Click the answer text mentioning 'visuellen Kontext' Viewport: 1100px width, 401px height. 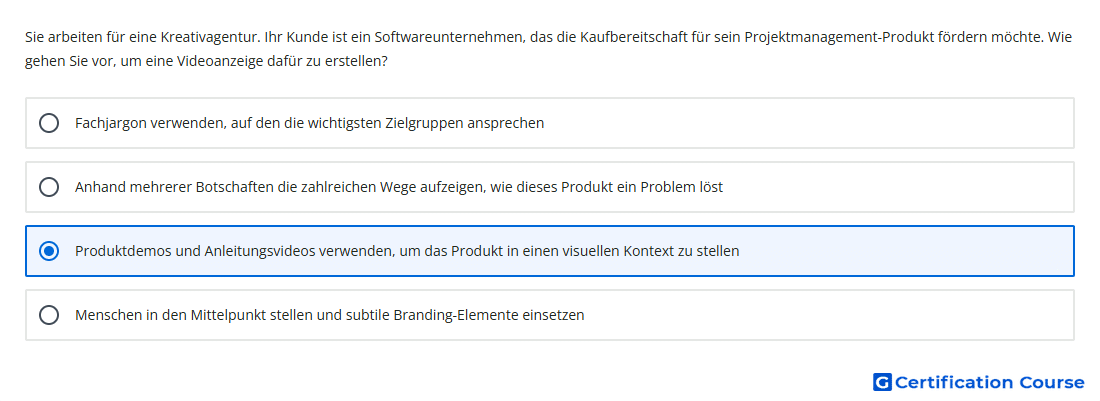pyautogui.click(x=407, y=251)
